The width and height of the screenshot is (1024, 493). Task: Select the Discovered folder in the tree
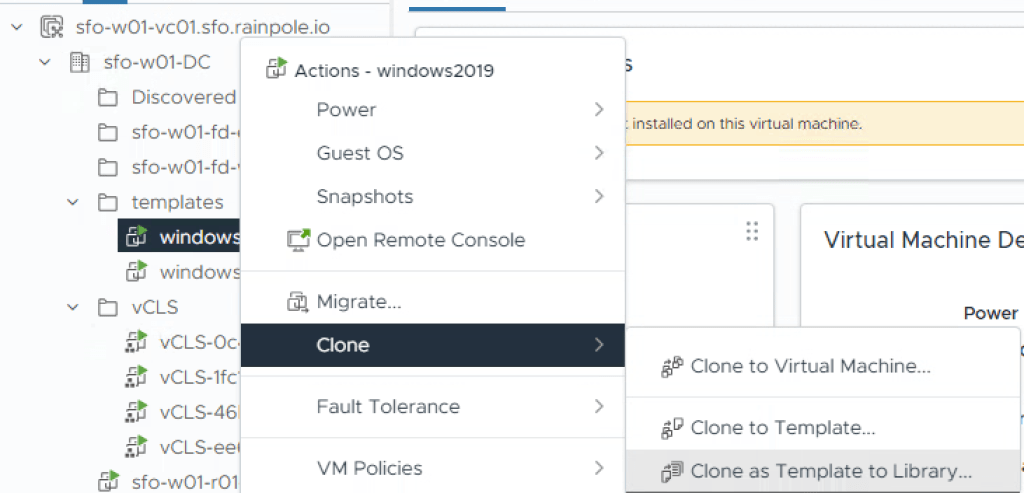click(x=183, y=97)
